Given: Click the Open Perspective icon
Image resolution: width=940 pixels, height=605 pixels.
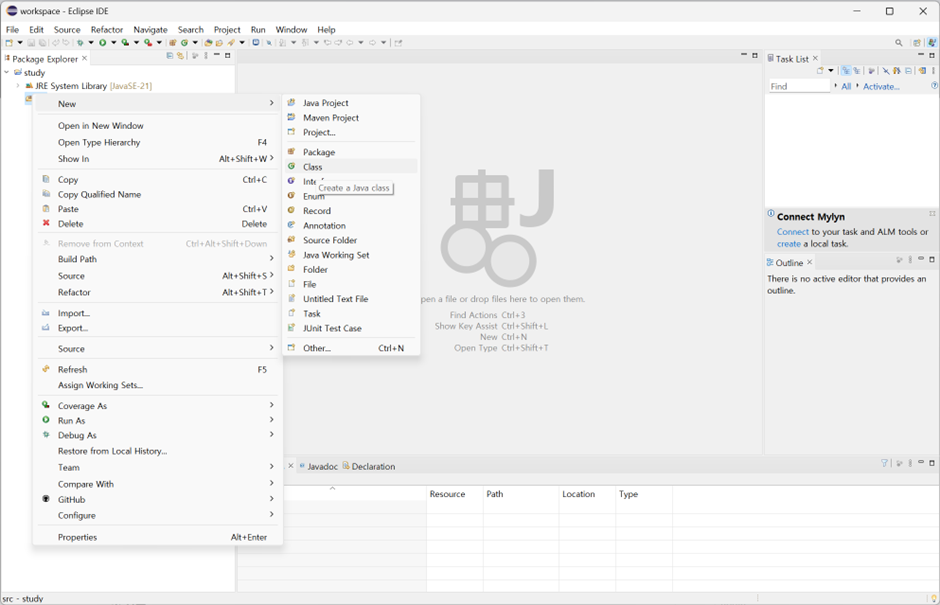Looking at the screenshot, I should click(917, 43).
